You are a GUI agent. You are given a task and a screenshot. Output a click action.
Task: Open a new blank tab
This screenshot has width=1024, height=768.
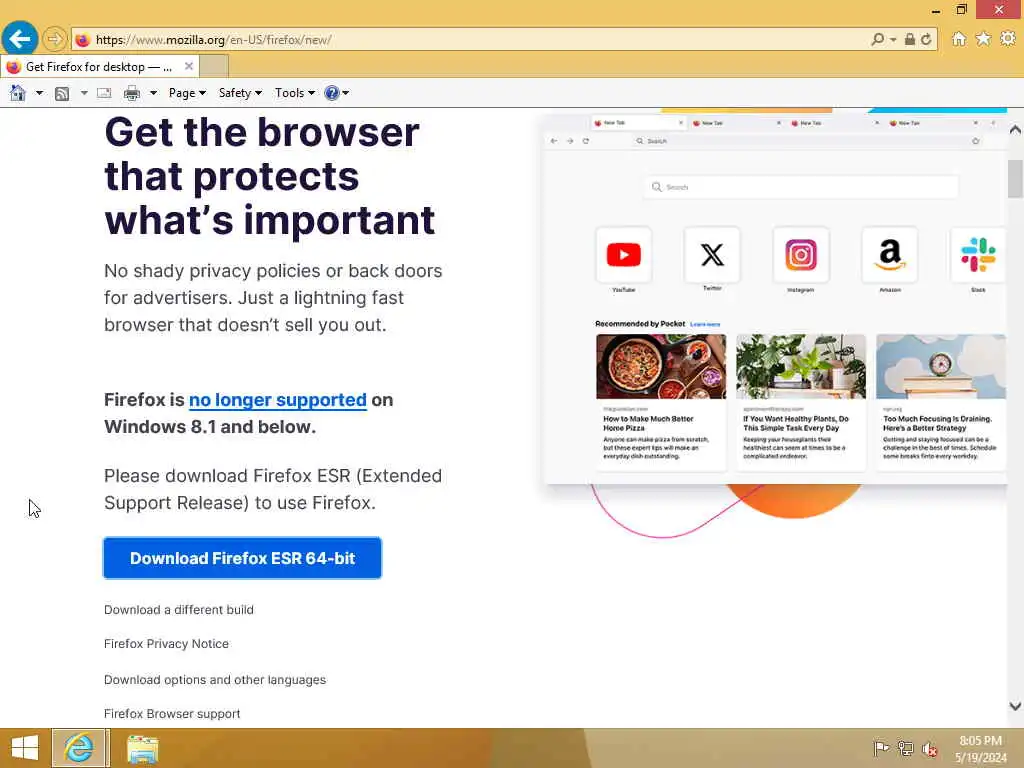pyautogui.click(x=214, y=66)
